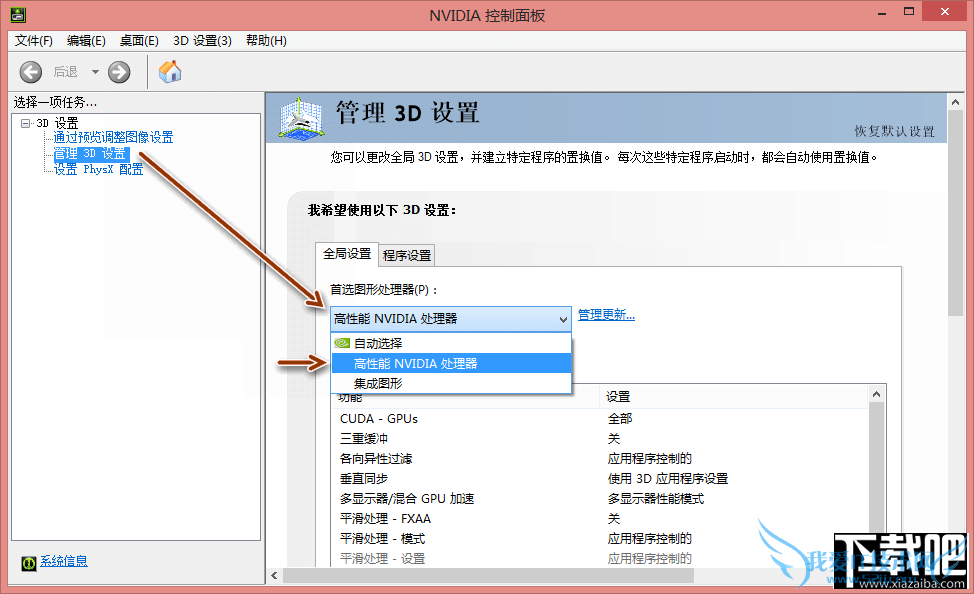Collapse the 3D 设置 tree node
974x594 pixels.
[x=25, y=123]
